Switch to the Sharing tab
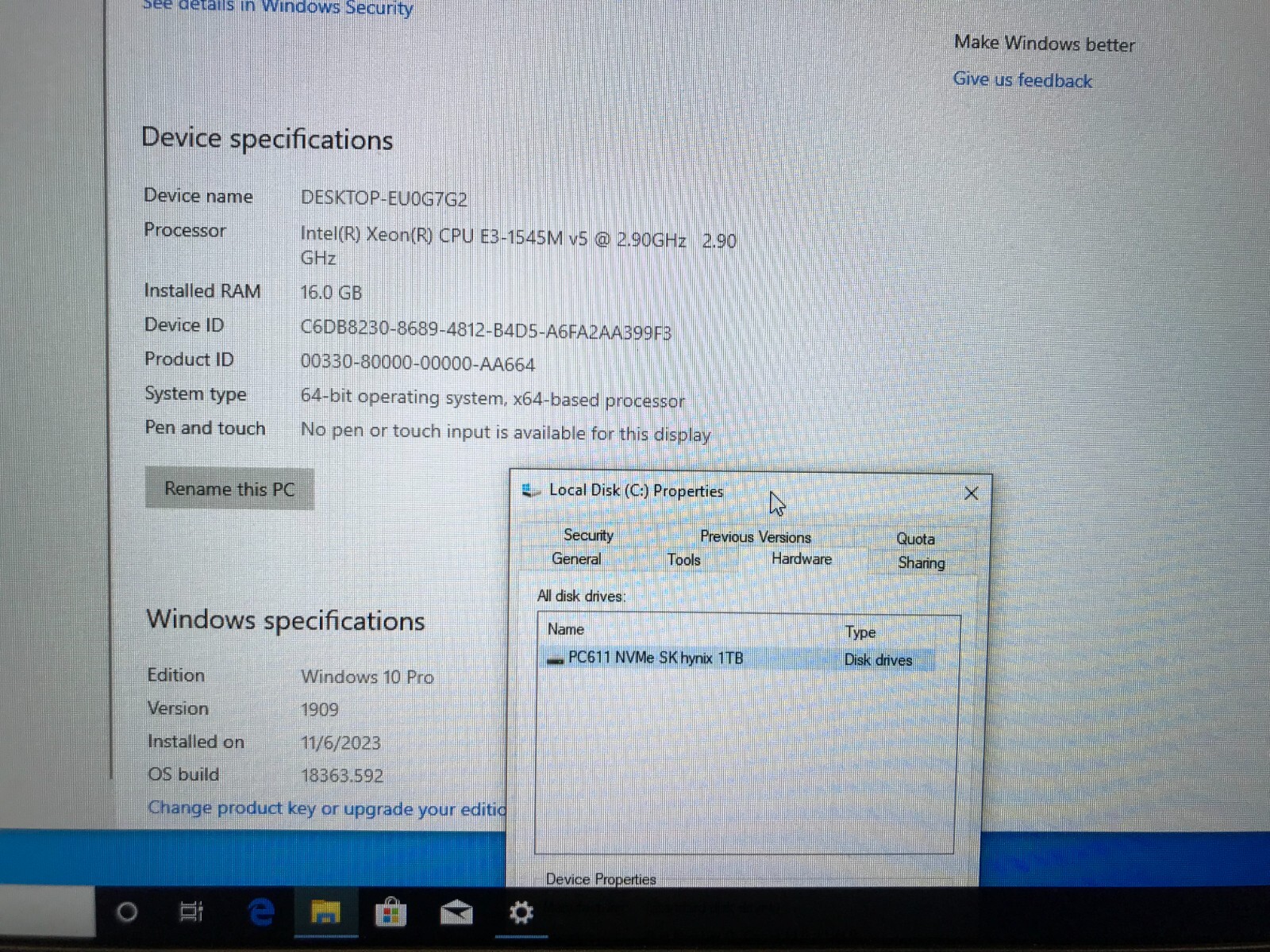Image resolution: width=1270 pixels, height=952 pixels. (921, 562)
